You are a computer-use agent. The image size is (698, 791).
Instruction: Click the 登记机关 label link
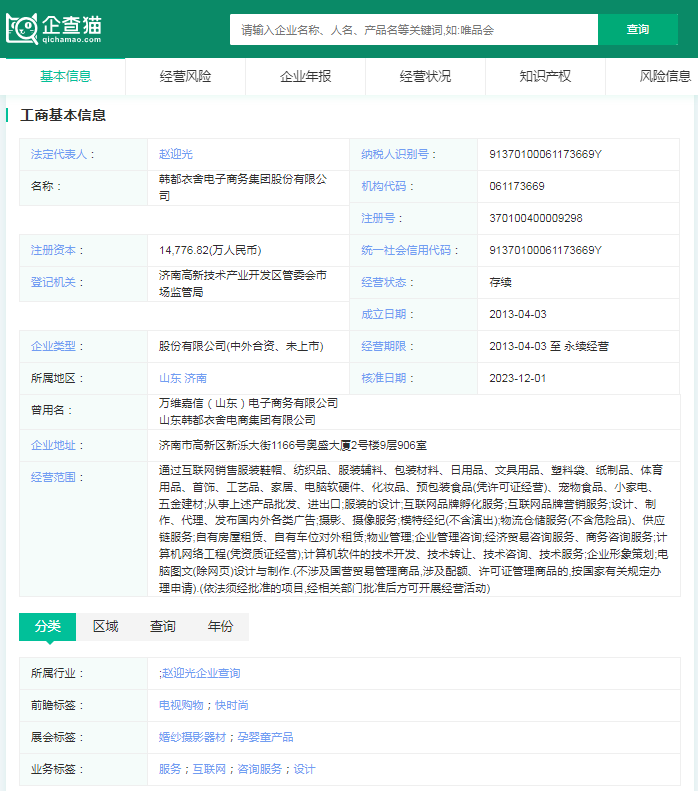click(x=53, y=282)
